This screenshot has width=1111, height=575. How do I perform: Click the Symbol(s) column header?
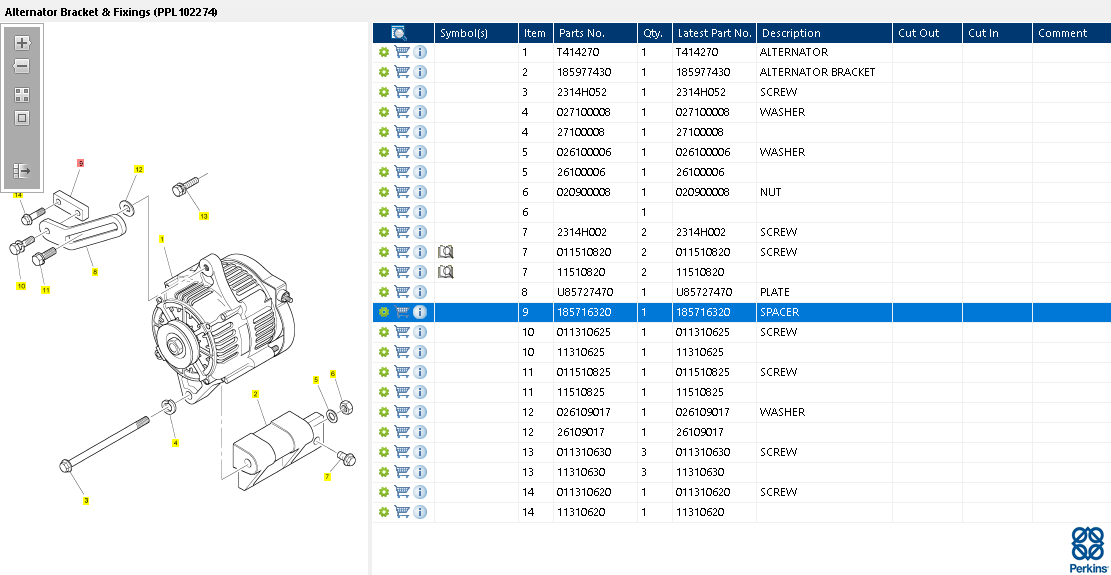(x=476, y=33)
